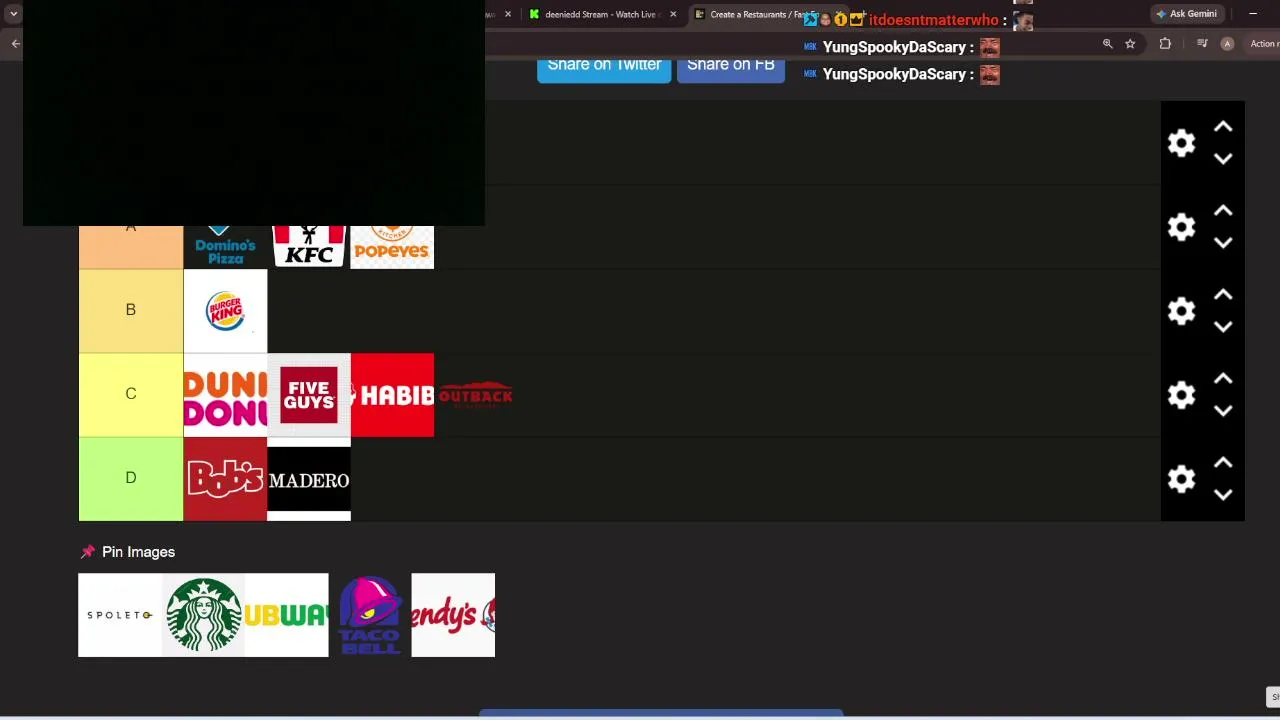The height and width of the screenshot is (720, 1280).
Task: Move tier C row down
Action: pos(1223,411)
